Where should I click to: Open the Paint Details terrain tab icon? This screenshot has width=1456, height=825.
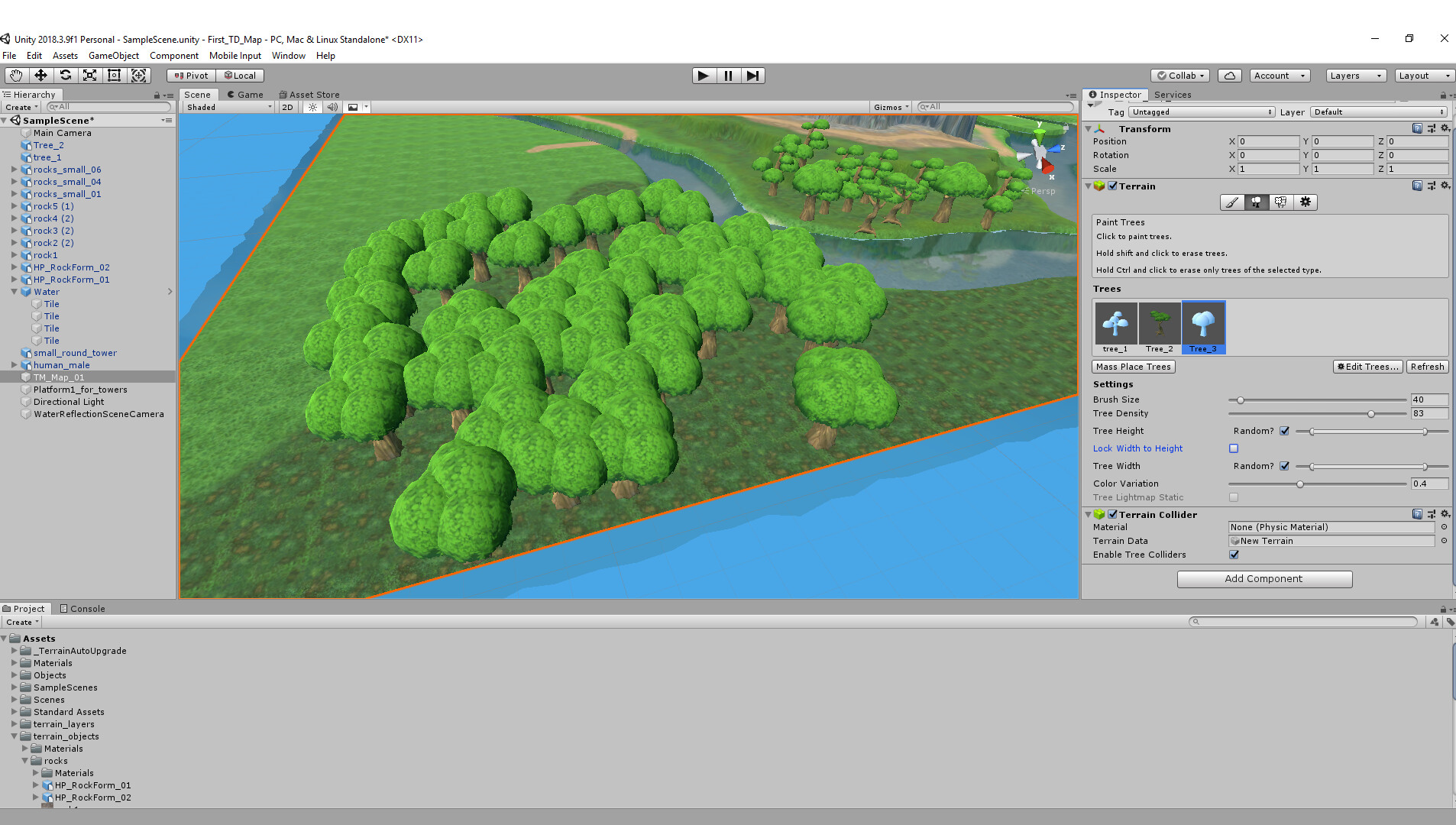click(x=1280, y=202)
